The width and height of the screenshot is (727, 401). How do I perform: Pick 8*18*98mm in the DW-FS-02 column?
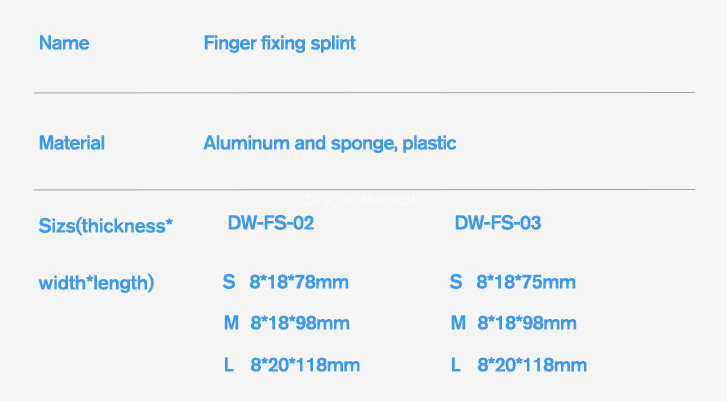[x=299, y=323]
